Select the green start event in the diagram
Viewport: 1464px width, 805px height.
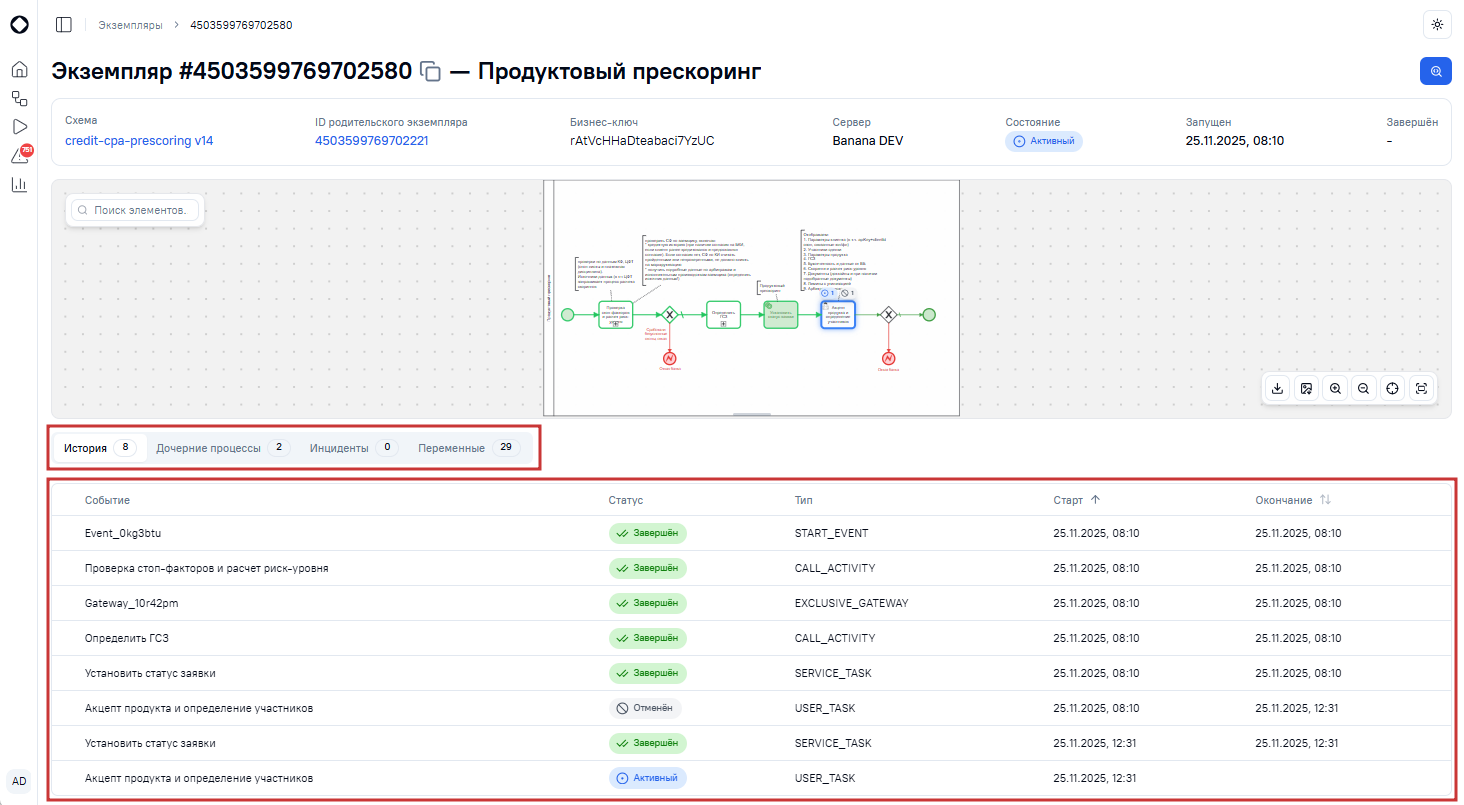[x=568, y=314]
